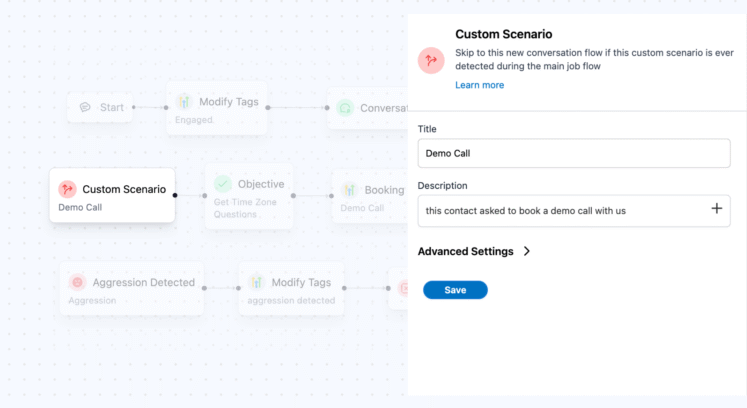Click the 'Engaged' subtitle under Modify Tags

(194, 120)
